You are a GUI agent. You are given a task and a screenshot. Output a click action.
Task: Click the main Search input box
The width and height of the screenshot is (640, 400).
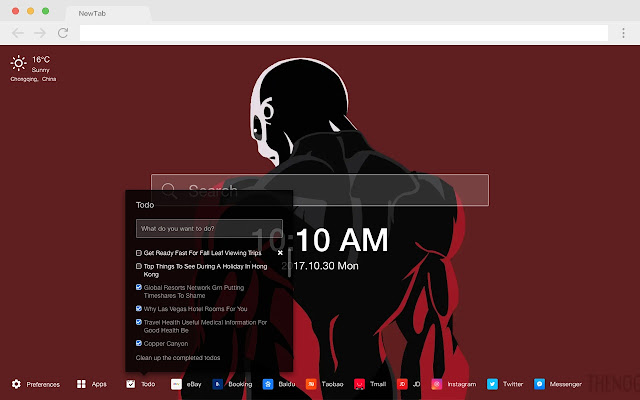[320, 190]
